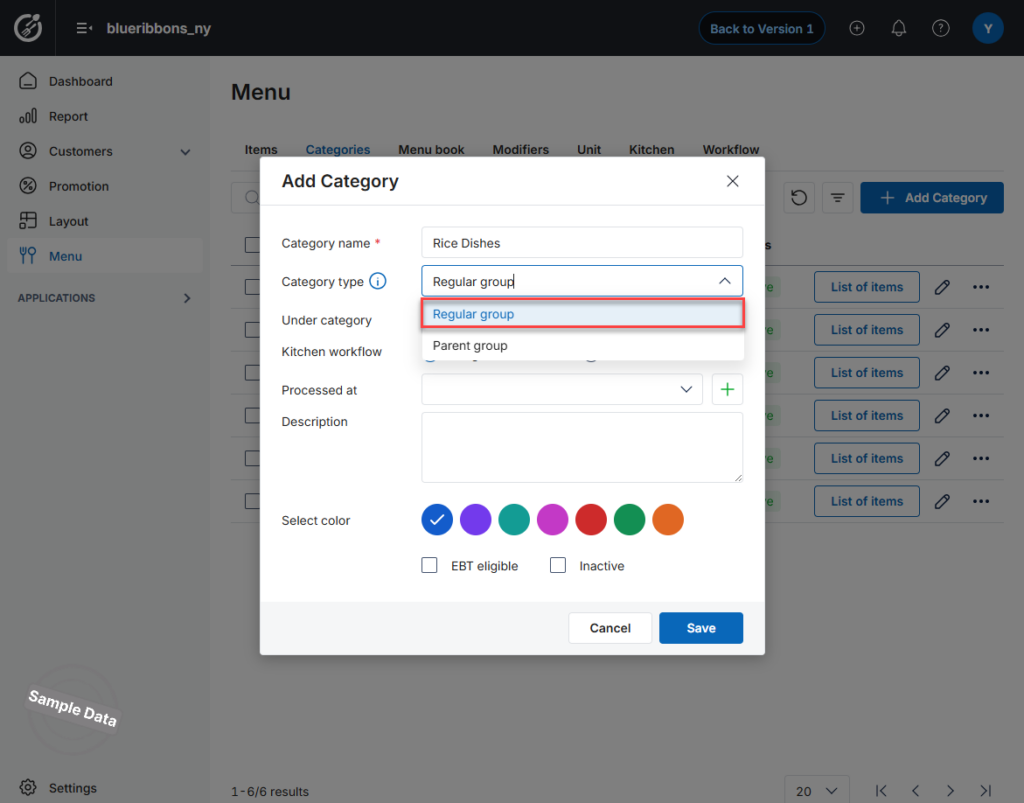Click the Layout grid icon
Image resolution: width=1024 pixels, height=803 pixels.
pyautogui.click(x=28, y=221)
